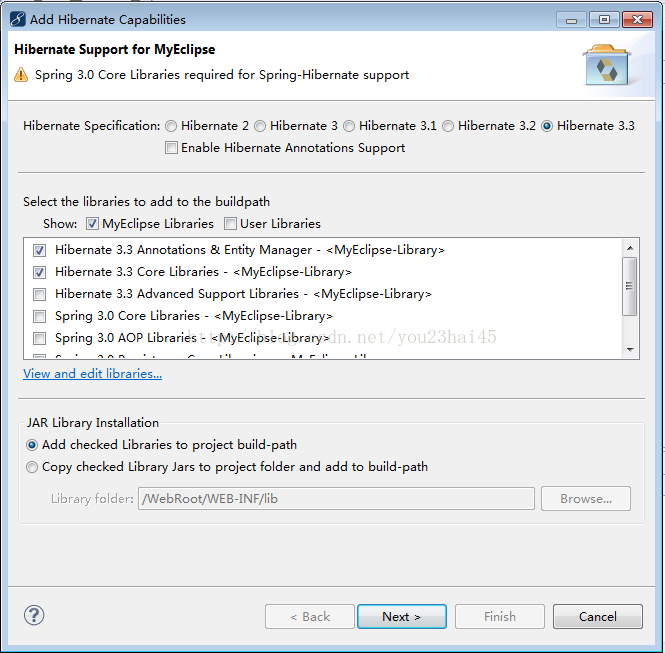Click the library list scroll down arrow
Image resolution: width=665 pixels, height=653 pixels.
[x=630, y=350]
